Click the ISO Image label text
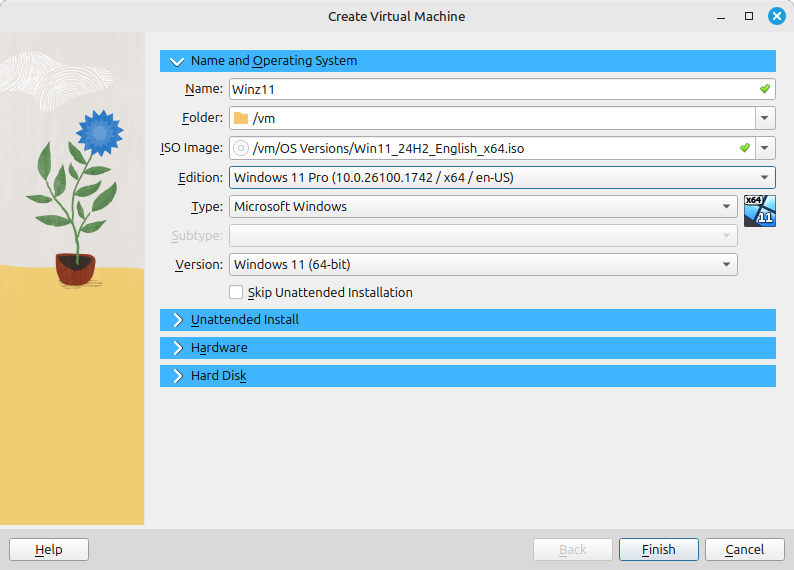The height and width of the screenshot is (570, 794). (x=191, y=148)
